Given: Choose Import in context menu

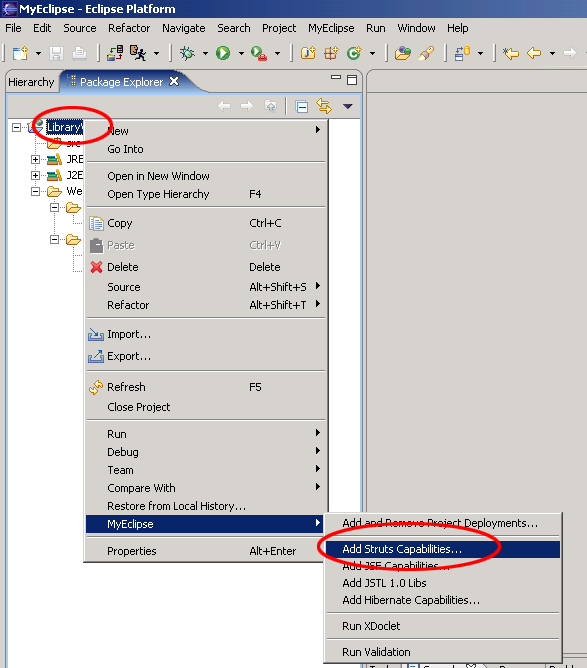Looking at the screenshot, I should 206,334.
